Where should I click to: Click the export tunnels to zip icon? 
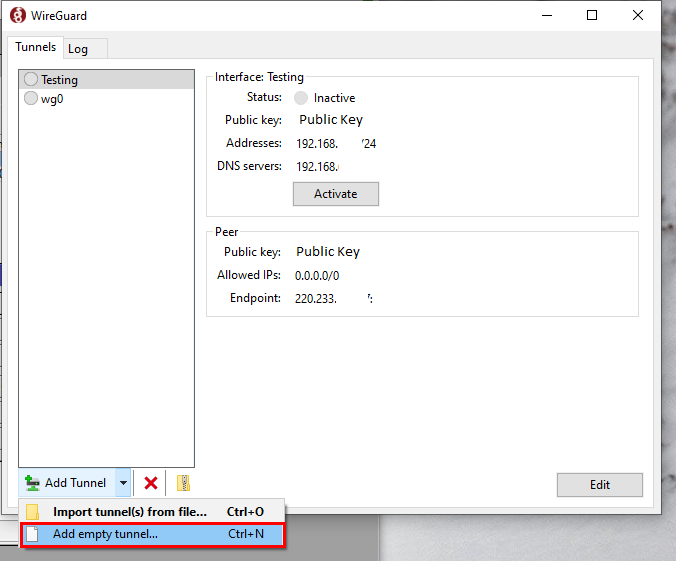[184, 483]
